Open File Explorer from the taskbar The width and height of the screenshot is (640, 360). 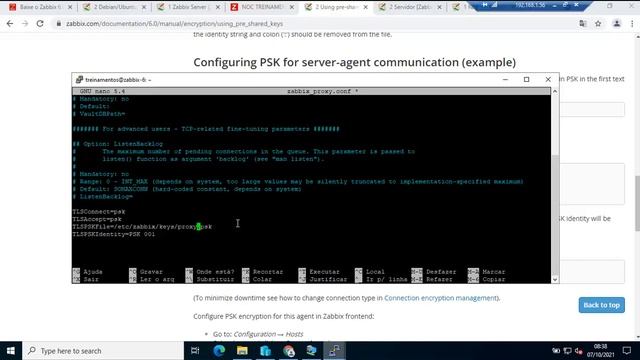(242, 351)
